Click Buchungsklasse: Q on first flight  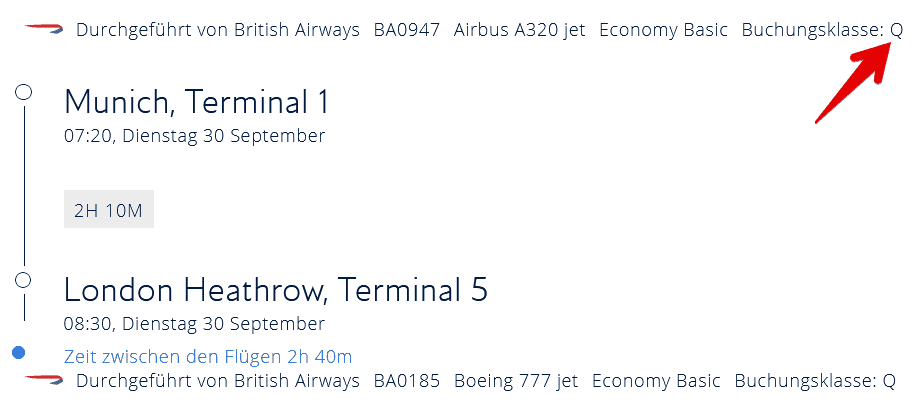click(821, 29)
